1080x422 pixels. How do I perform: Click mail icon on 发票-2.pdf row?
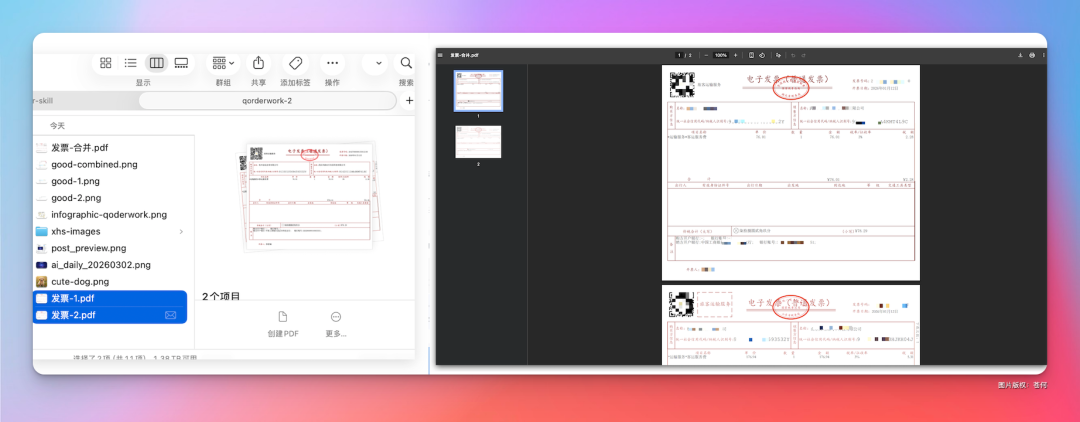coord(171,315)
